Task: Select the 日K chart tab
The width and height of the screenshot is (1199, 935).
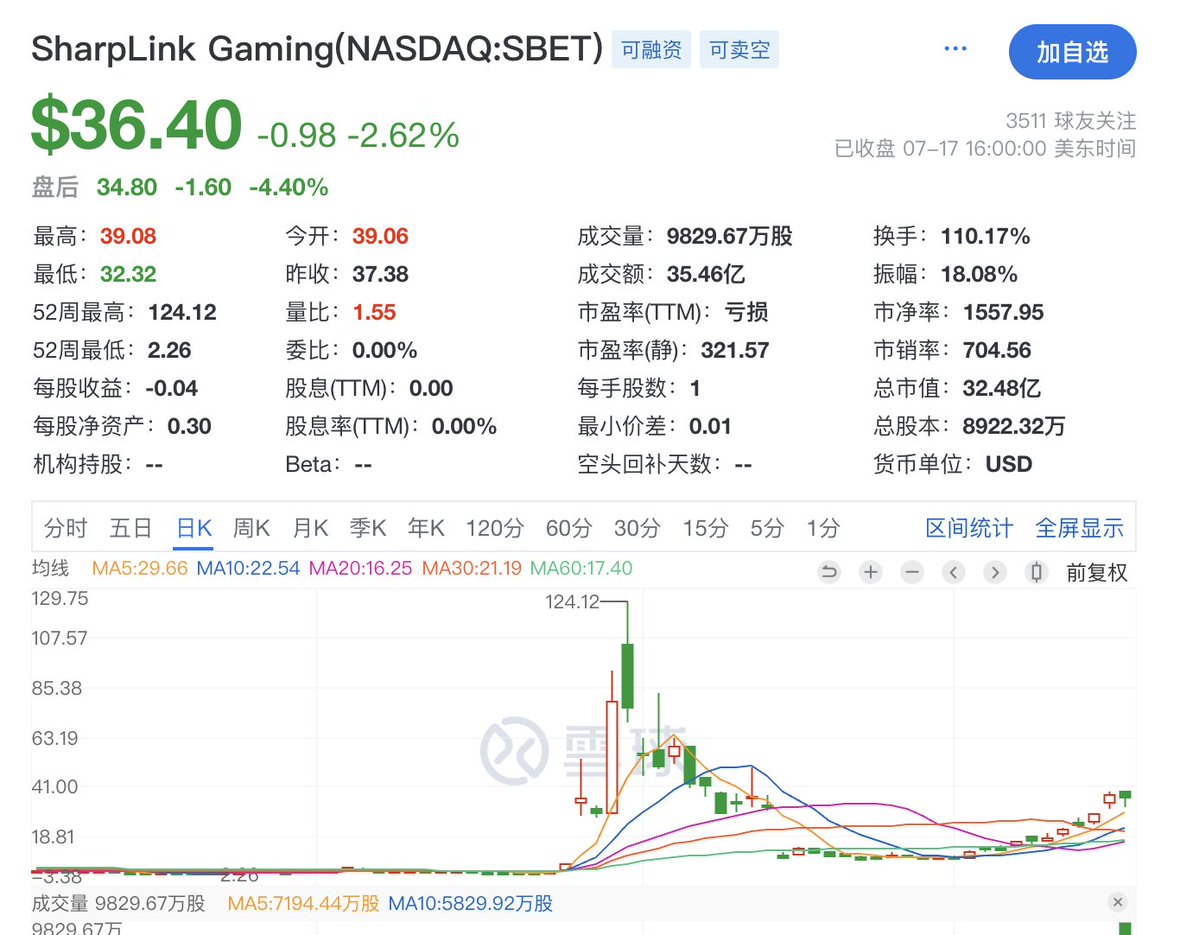Action: pos(193,528)
